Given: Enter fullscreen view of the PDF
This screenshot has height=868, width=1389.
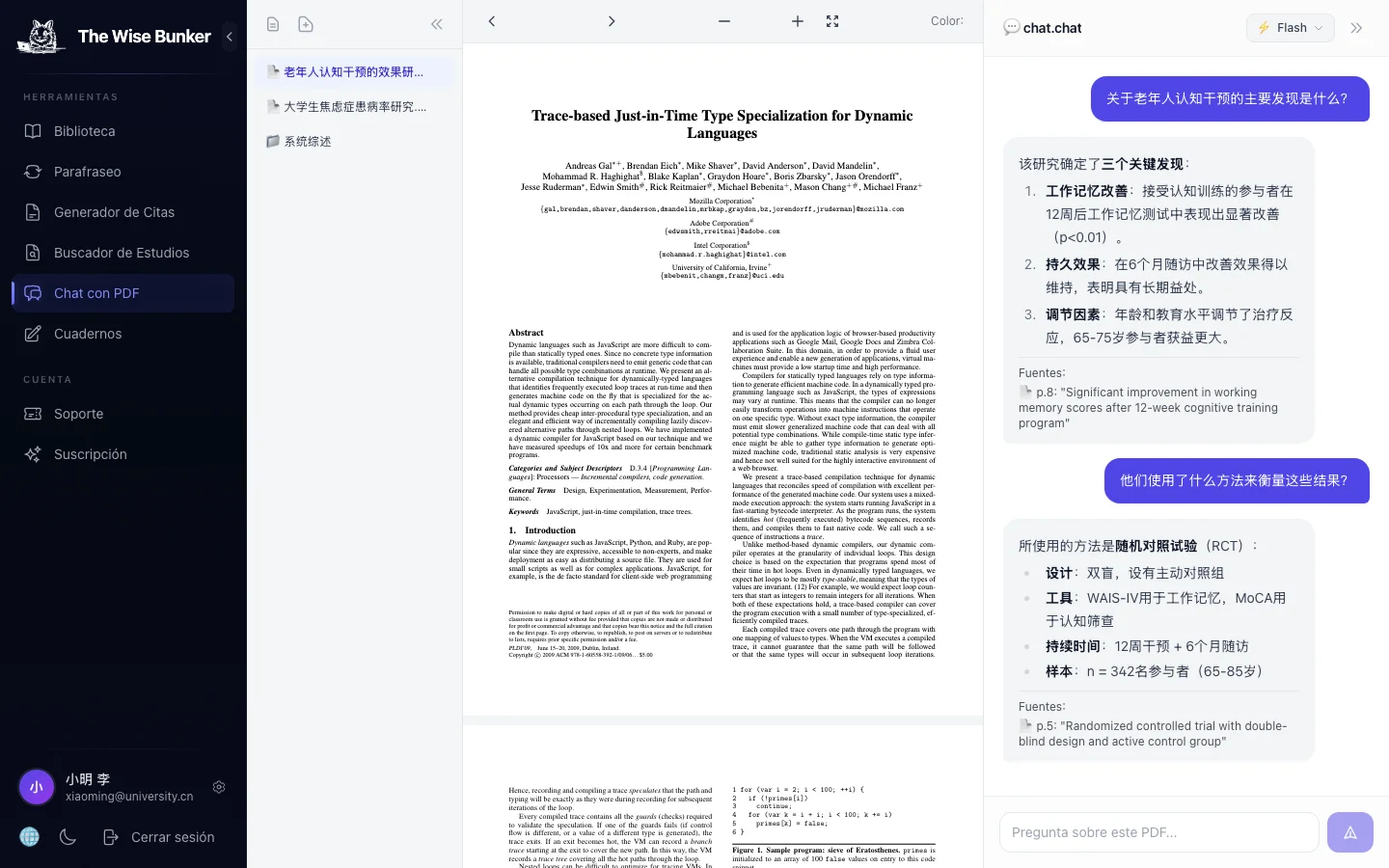Looking at the screenshot, I should [x=831, y=21].
